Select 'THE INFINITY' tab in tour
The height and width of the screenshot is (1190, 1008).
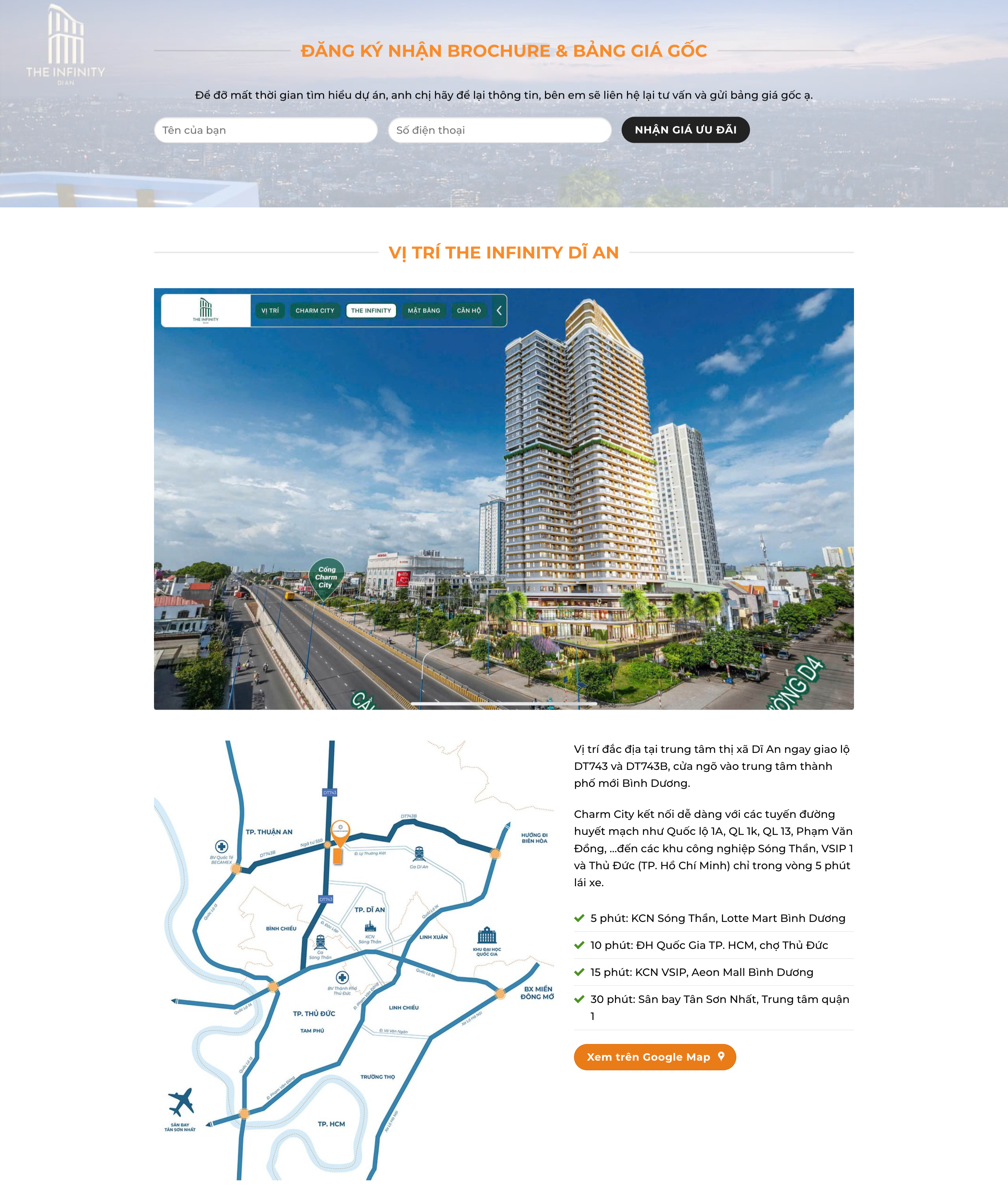(371, 310)
